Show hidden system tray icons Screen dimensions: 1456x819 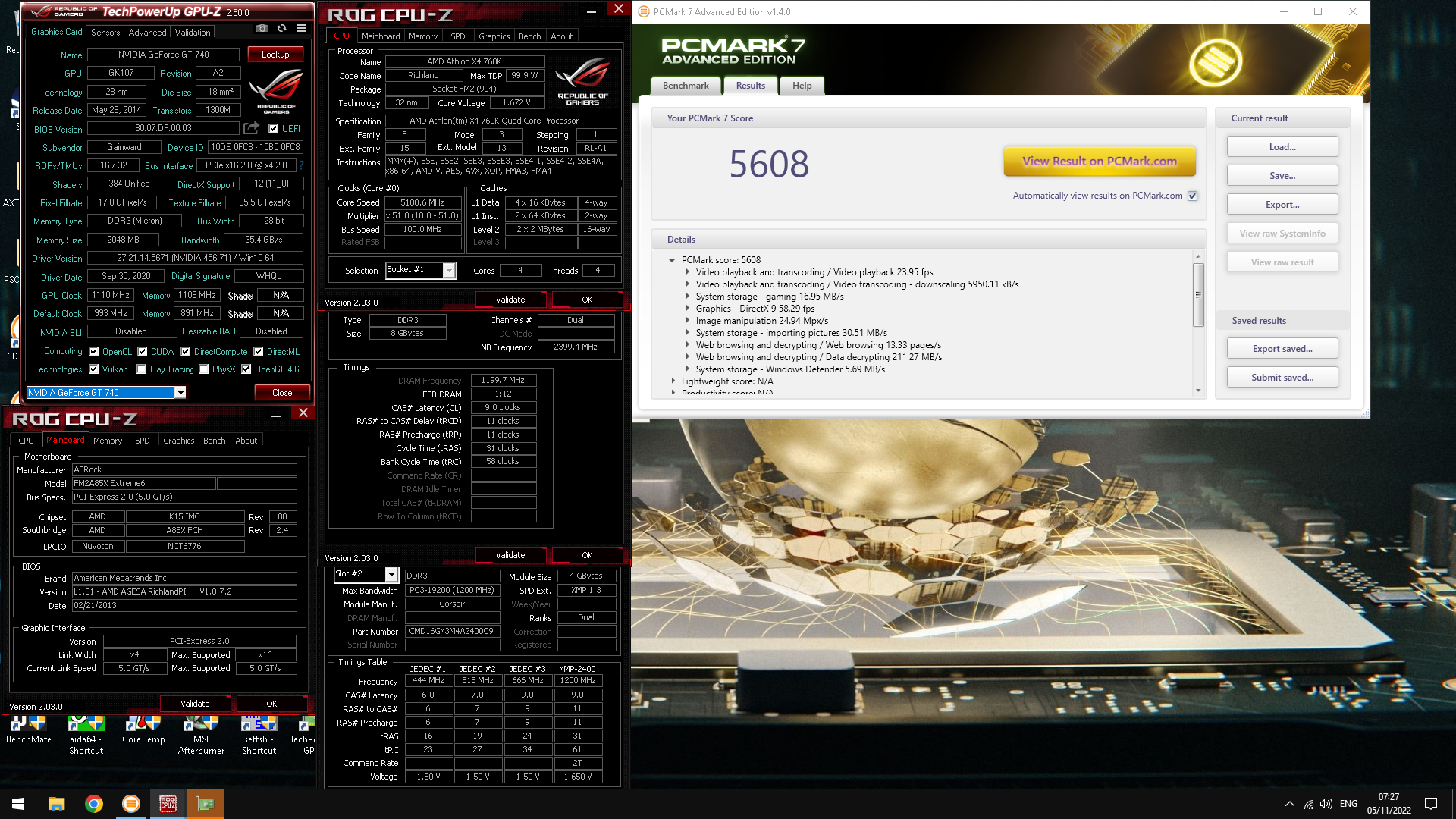[1289, 804]
